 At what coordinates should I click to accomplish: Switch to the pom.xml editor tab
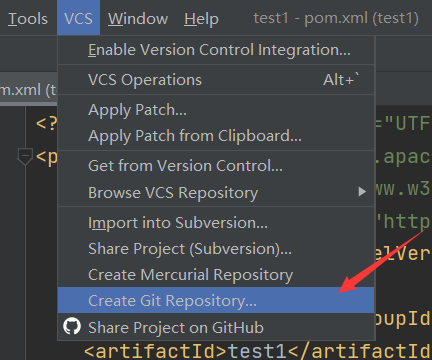[29, 89]
